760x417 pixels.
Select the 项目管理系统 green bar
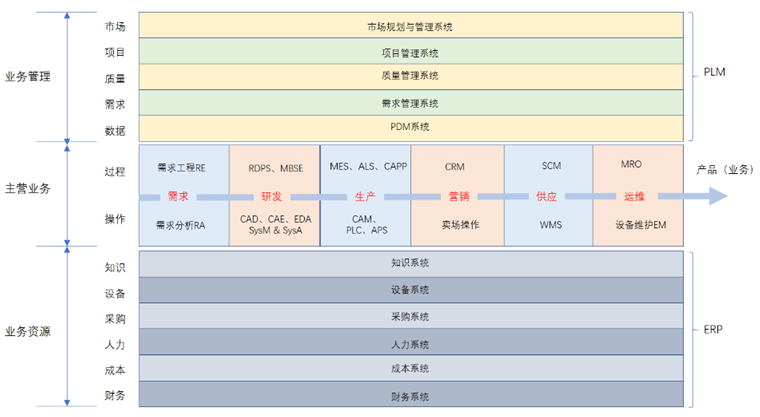(410, 51)
